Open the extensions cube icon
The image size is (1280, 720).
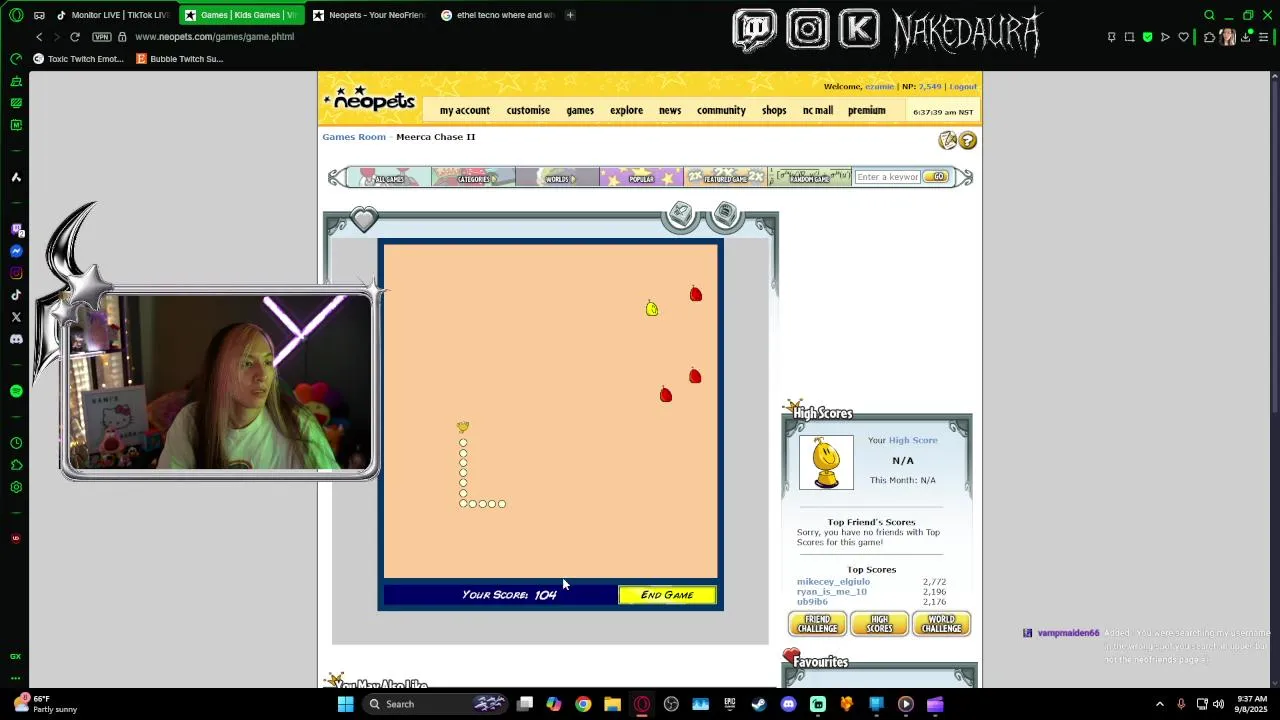click(1209, 37)
